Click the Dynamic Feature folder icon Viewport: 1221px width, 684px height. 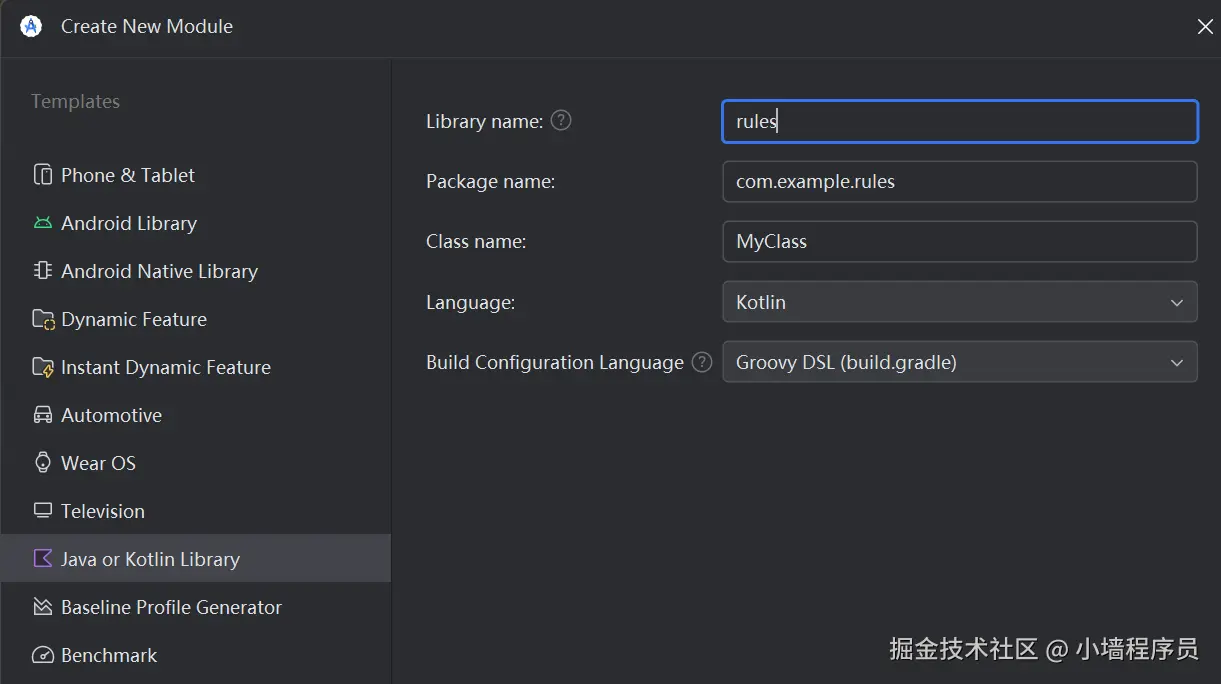[43, 320]
